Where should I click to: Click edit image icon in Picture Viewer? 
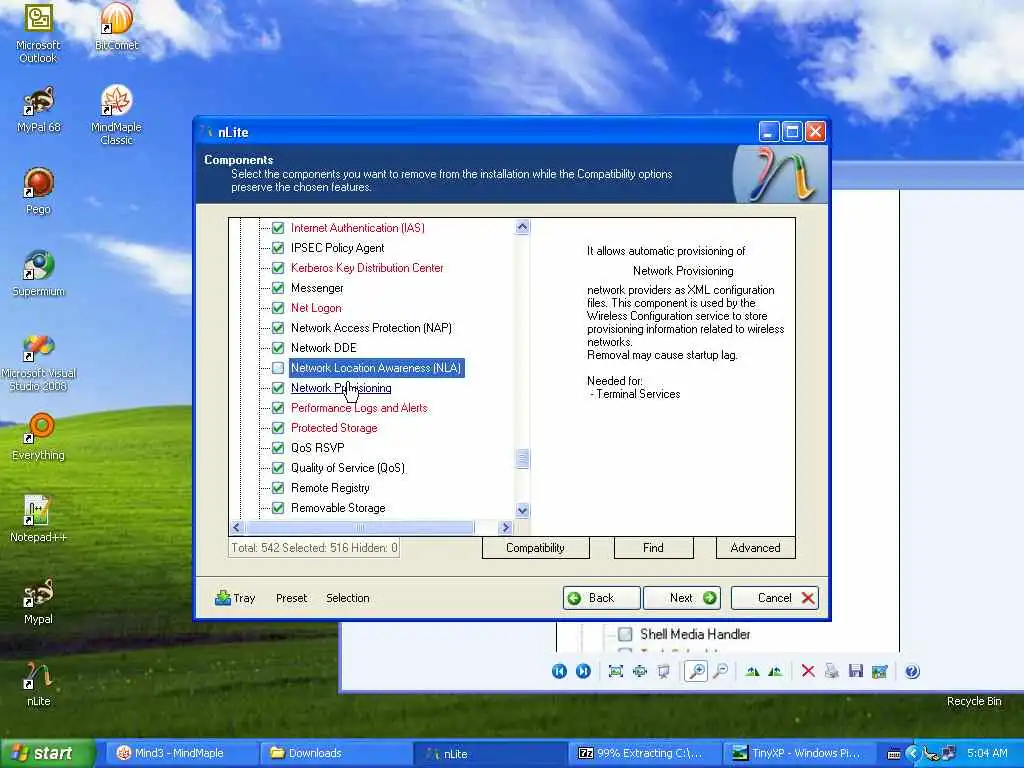[x=880, y=671]
